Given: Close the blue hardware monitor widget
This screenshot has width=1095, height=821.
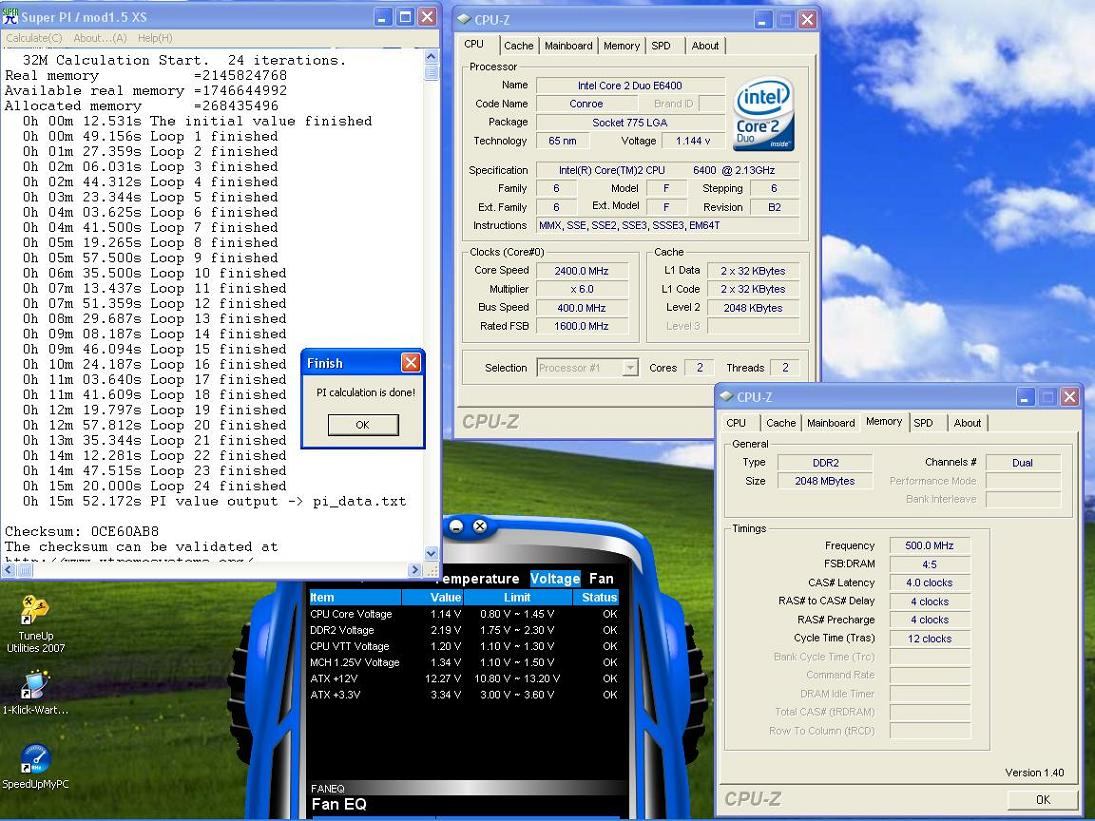Looking at the screenshot, I should [479, 526].
